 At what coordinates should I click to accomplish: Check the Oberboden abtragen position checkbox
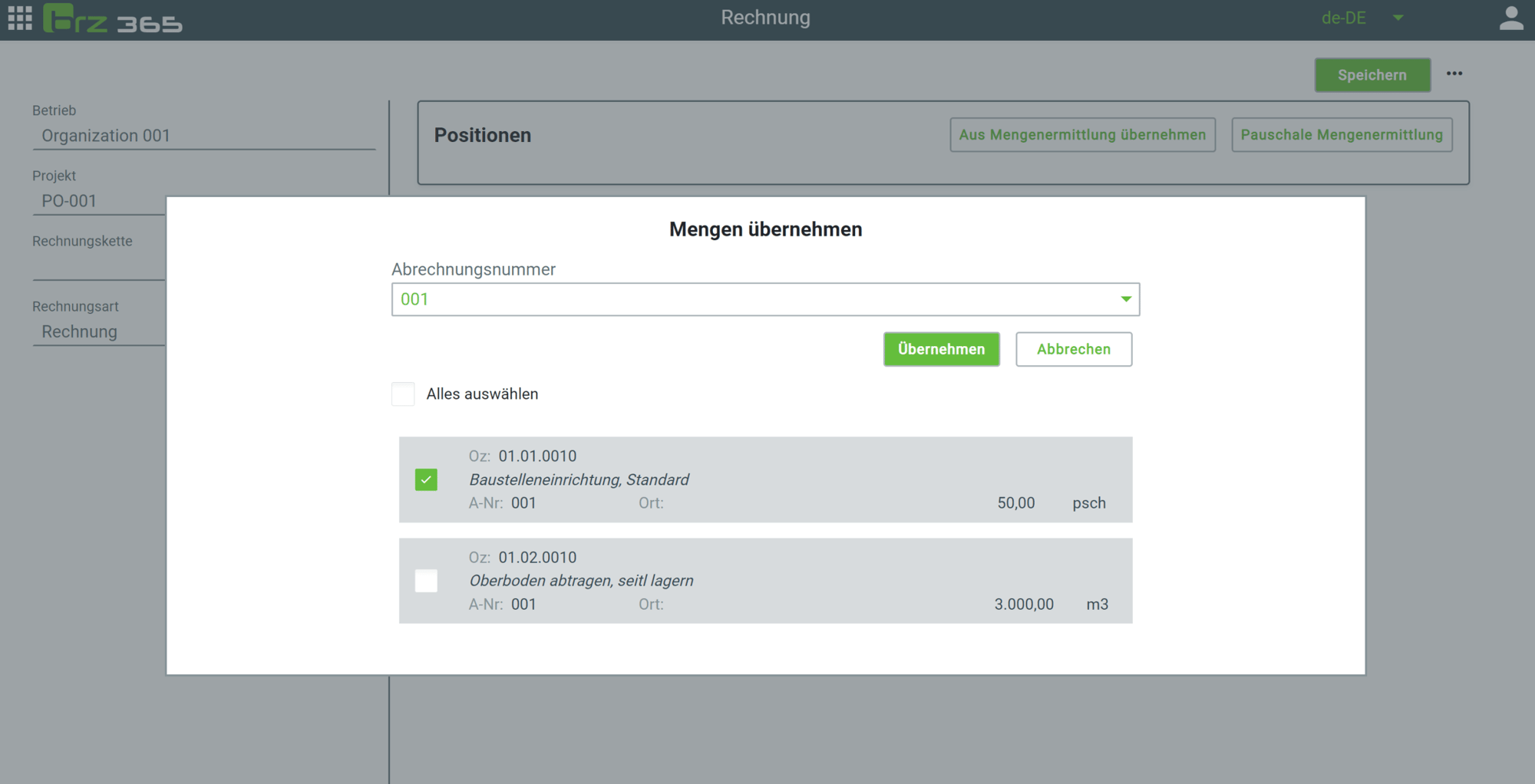coord(426,581)
